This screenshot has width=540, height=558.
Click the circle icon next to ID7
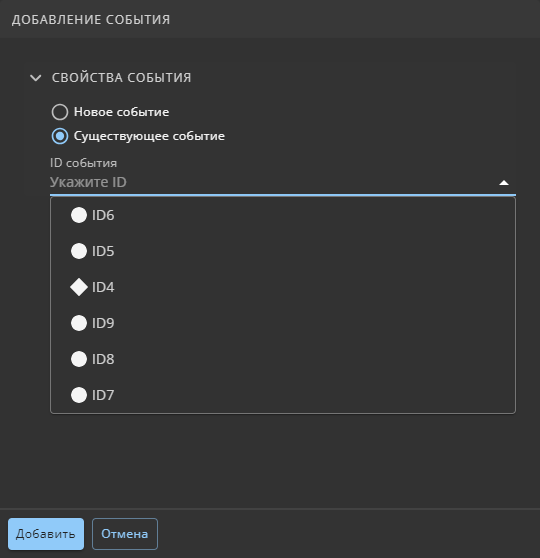point(79,395)
